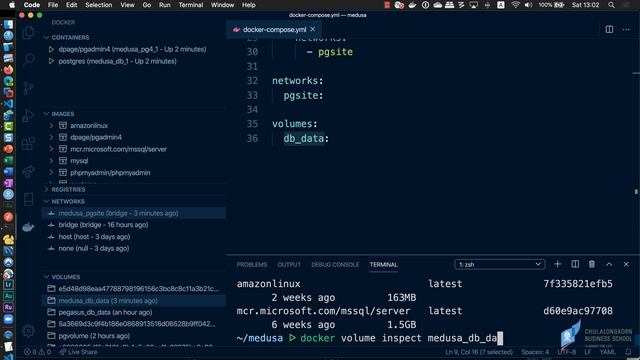
Task: Switch to the PROBLEMS tab
Action: (252, 264)
